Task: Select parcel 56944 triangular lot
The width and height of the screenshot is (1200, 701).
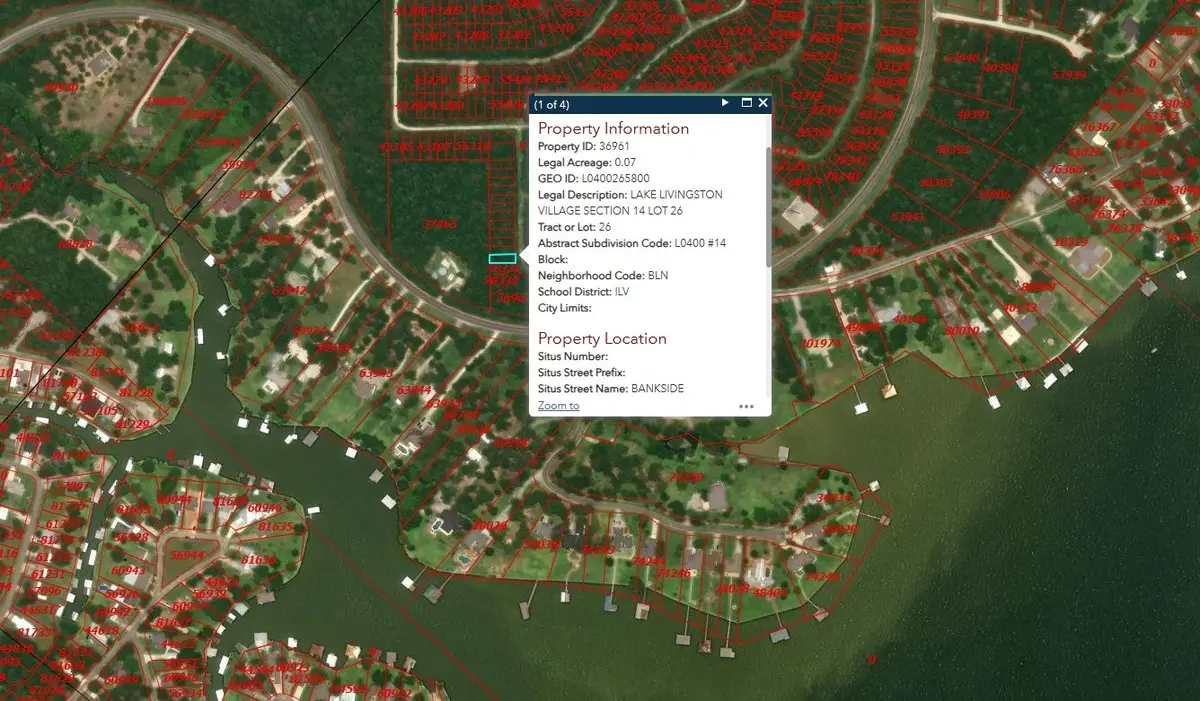Action: point(187,554)
